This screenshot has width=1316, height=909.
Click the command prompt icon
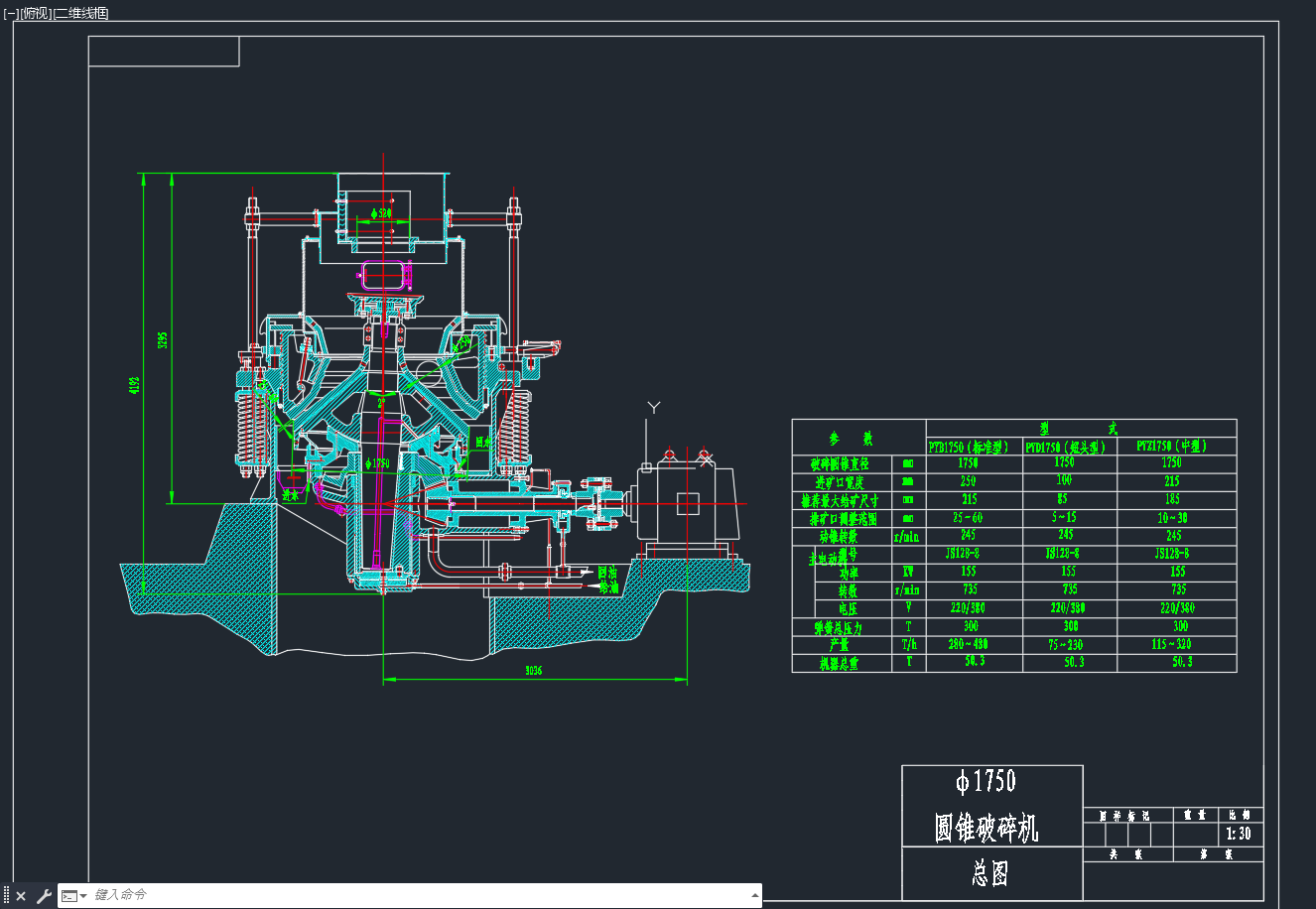(x=69, y=896)
